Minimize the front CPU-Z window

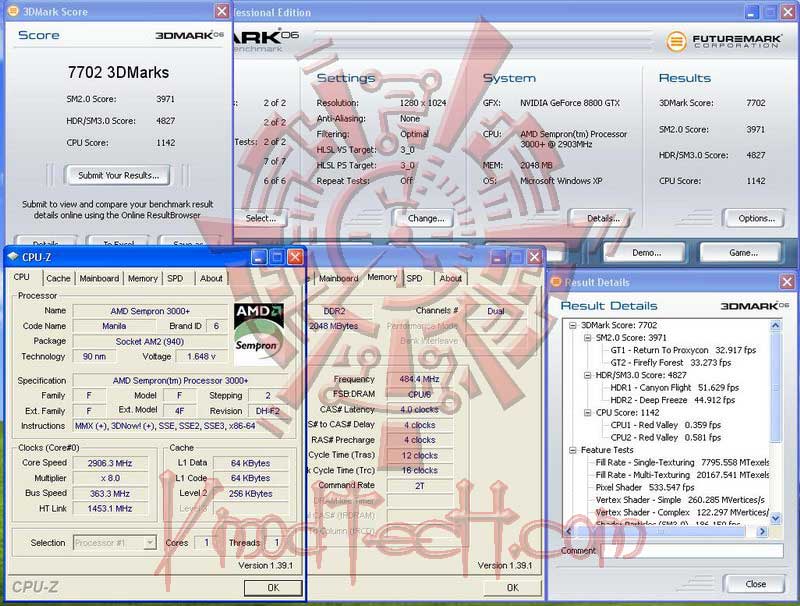[259, 257]
